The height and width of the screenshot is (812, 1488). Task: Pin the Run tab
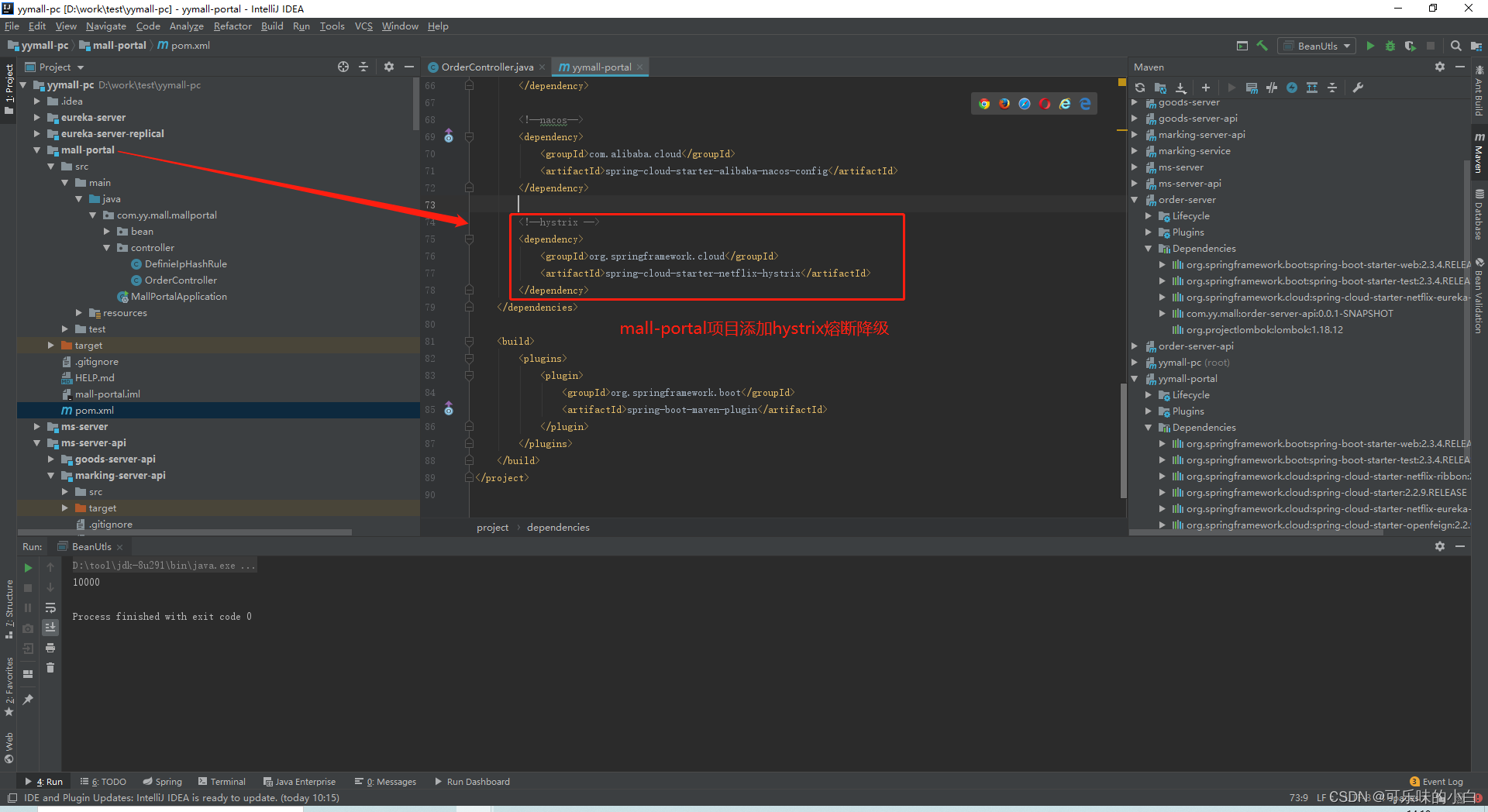coord(29,700)
